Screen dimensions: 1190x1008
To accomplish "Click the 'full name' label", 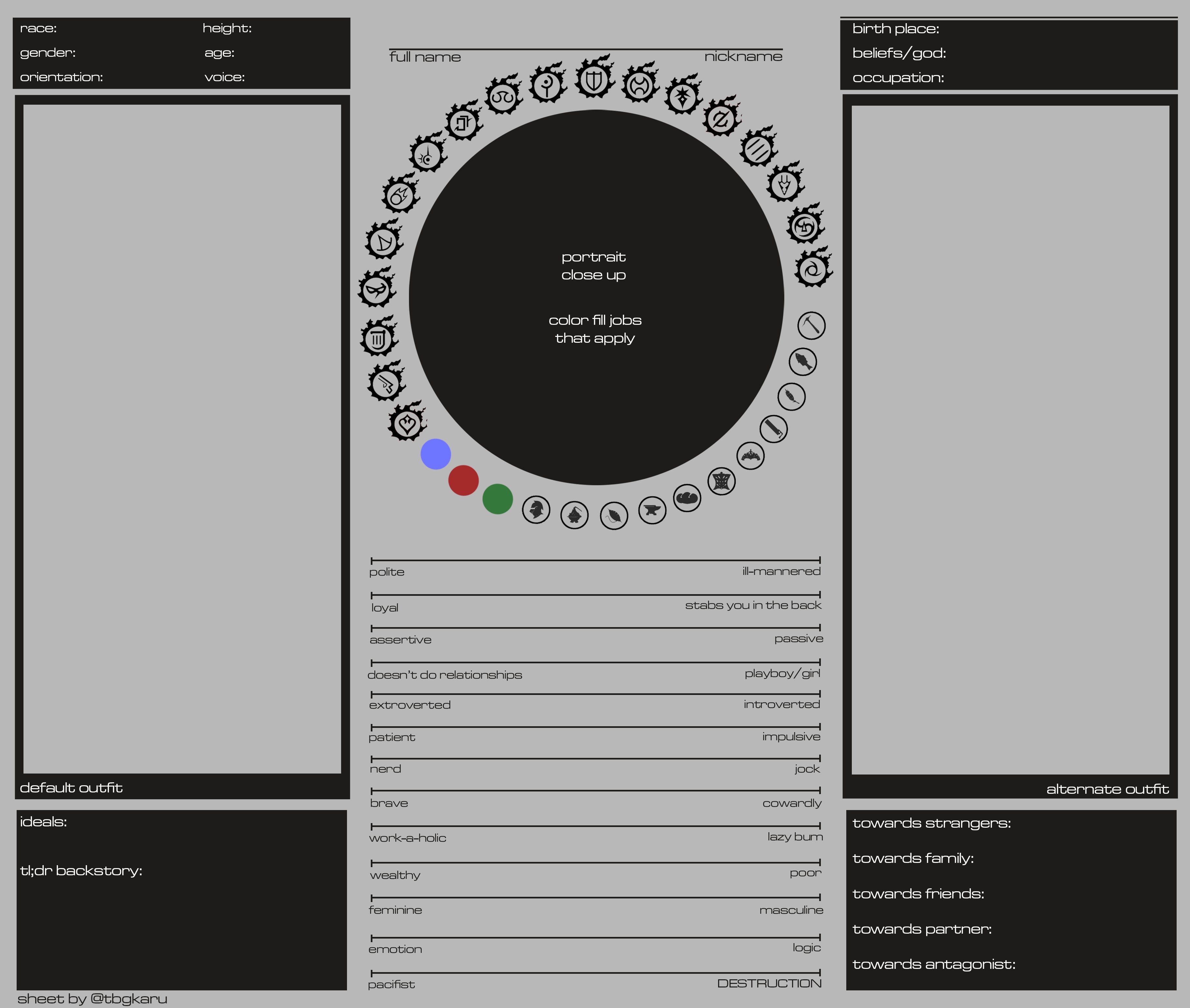I will pos(425,57).
